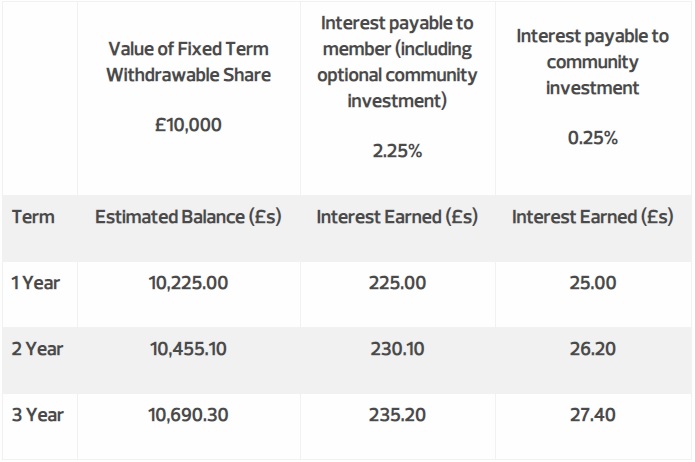Screen dimensions: 695x462
Task: Click the 10,455.10 balance cell
Action: pyautogui.click(x=188, y=349)
